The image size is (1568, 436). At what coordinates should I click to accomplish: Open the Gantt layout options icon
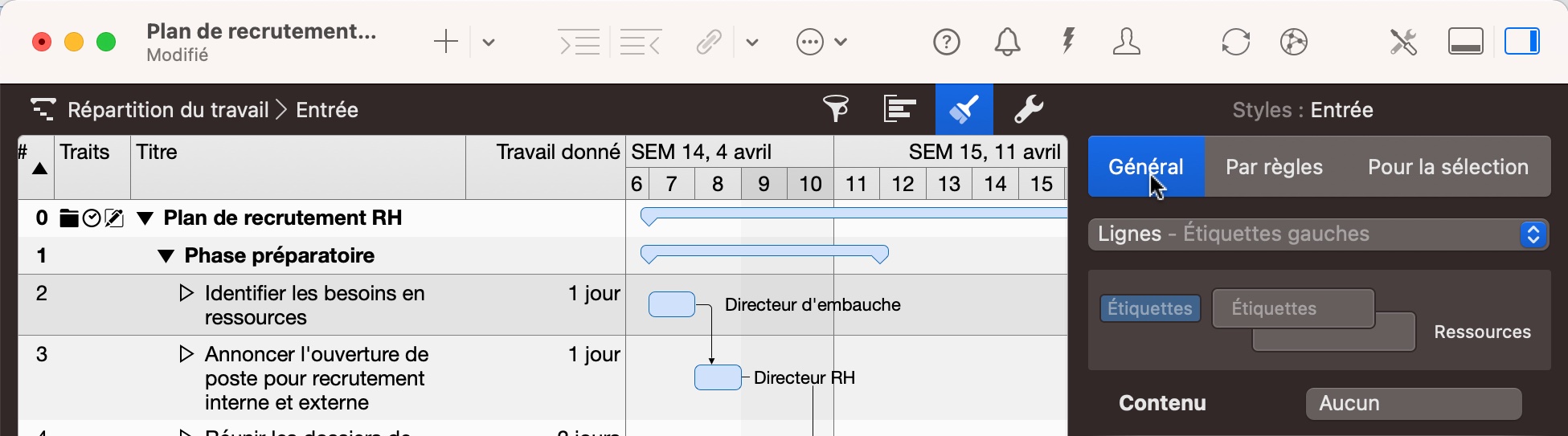pyautogui.click(x=899, y=109)
